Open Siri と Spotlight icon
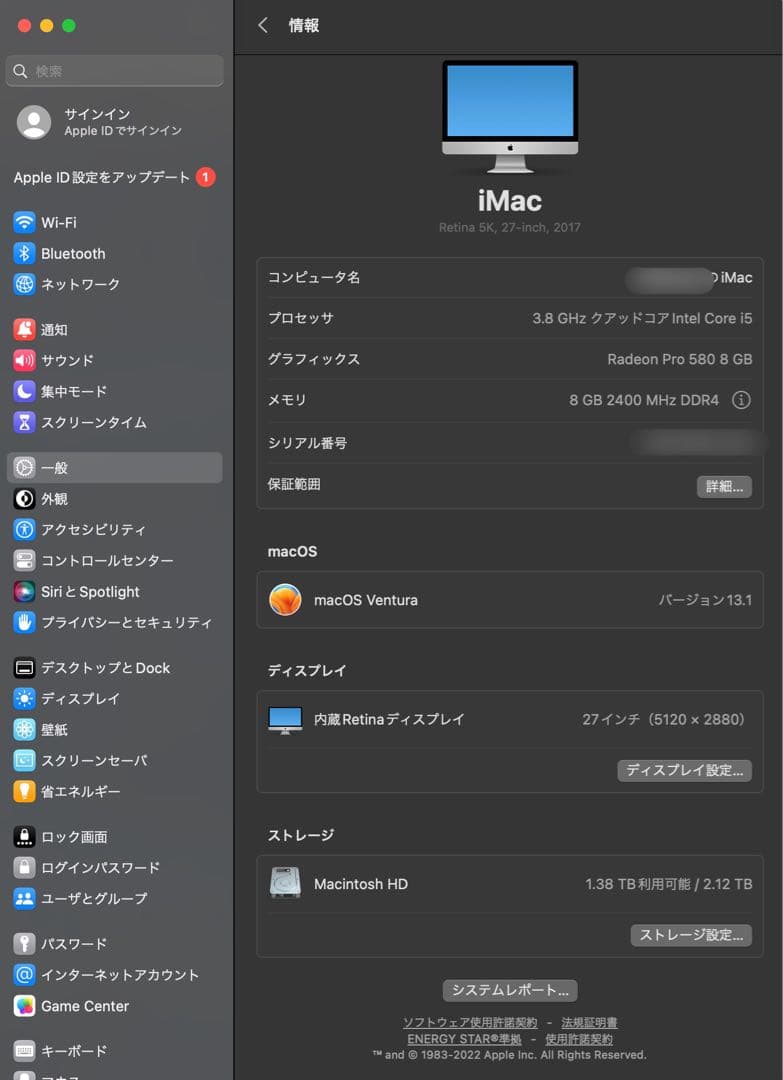 [x=24, y=592]
